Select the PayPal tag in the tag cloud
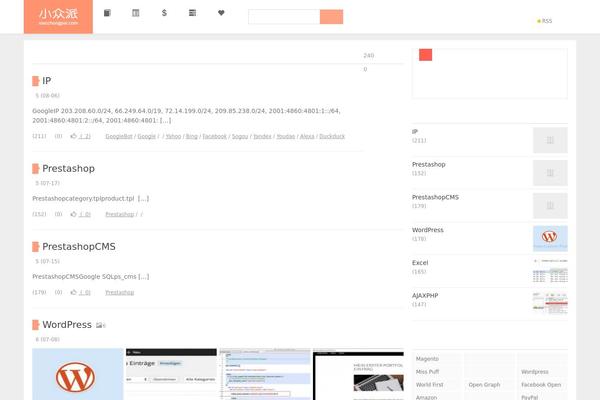Image resolution: width=600 pixels, height=400 pixels. pos(530,397)
